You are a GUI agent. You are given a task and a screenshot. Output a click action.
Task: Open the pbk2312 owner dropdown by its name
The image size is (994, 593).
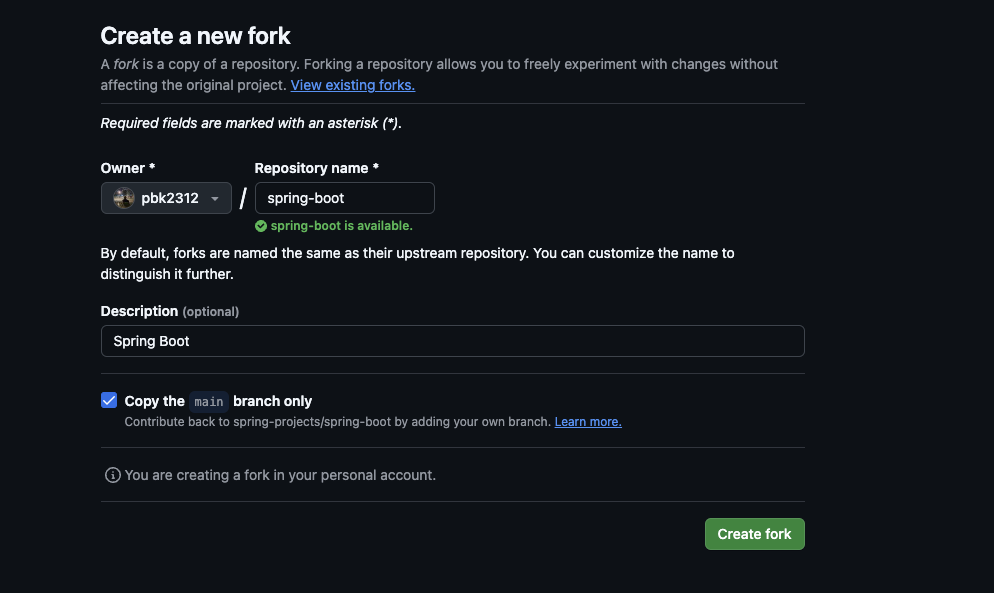coord(170,198)
